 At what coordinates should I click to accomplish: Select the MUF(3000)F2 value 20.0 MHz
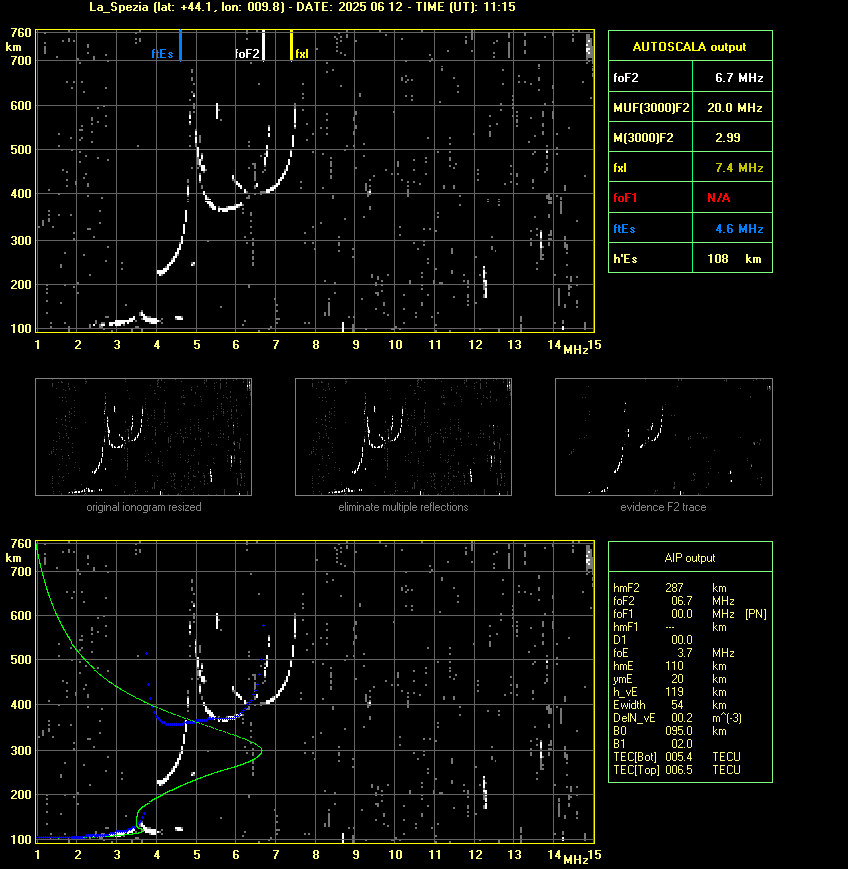tap(735, 108)
